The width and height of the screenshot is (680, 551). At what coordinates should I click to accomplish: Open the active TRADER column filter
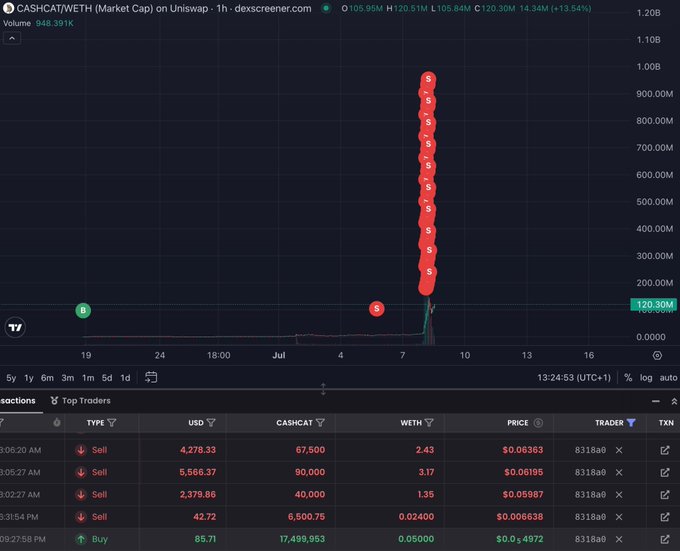pyautogui.click(x=631, y=423)
